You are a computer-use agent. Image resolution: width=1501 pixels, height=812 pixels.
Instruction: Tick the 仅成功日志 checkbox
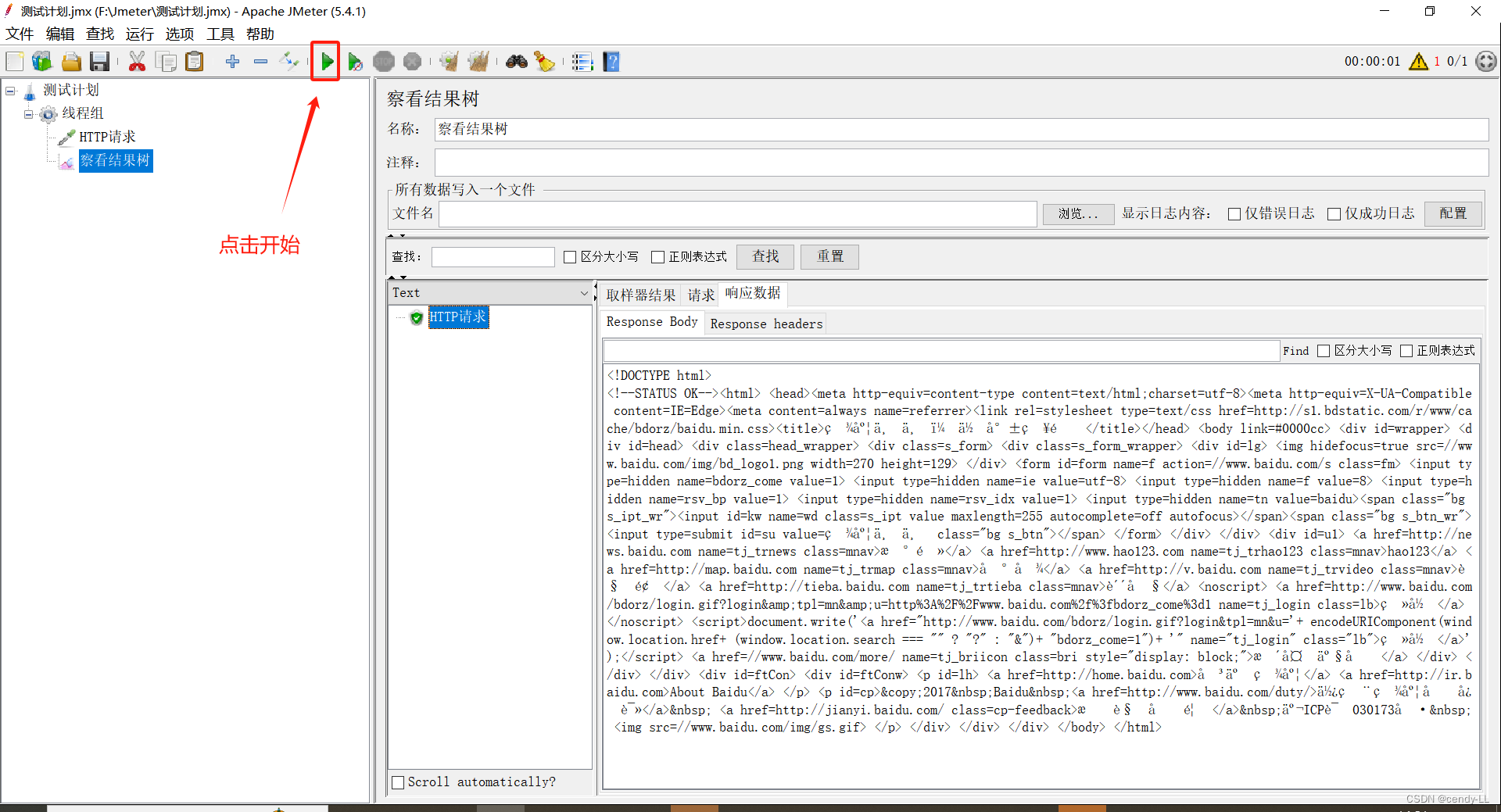click(x=1334, y=214)
